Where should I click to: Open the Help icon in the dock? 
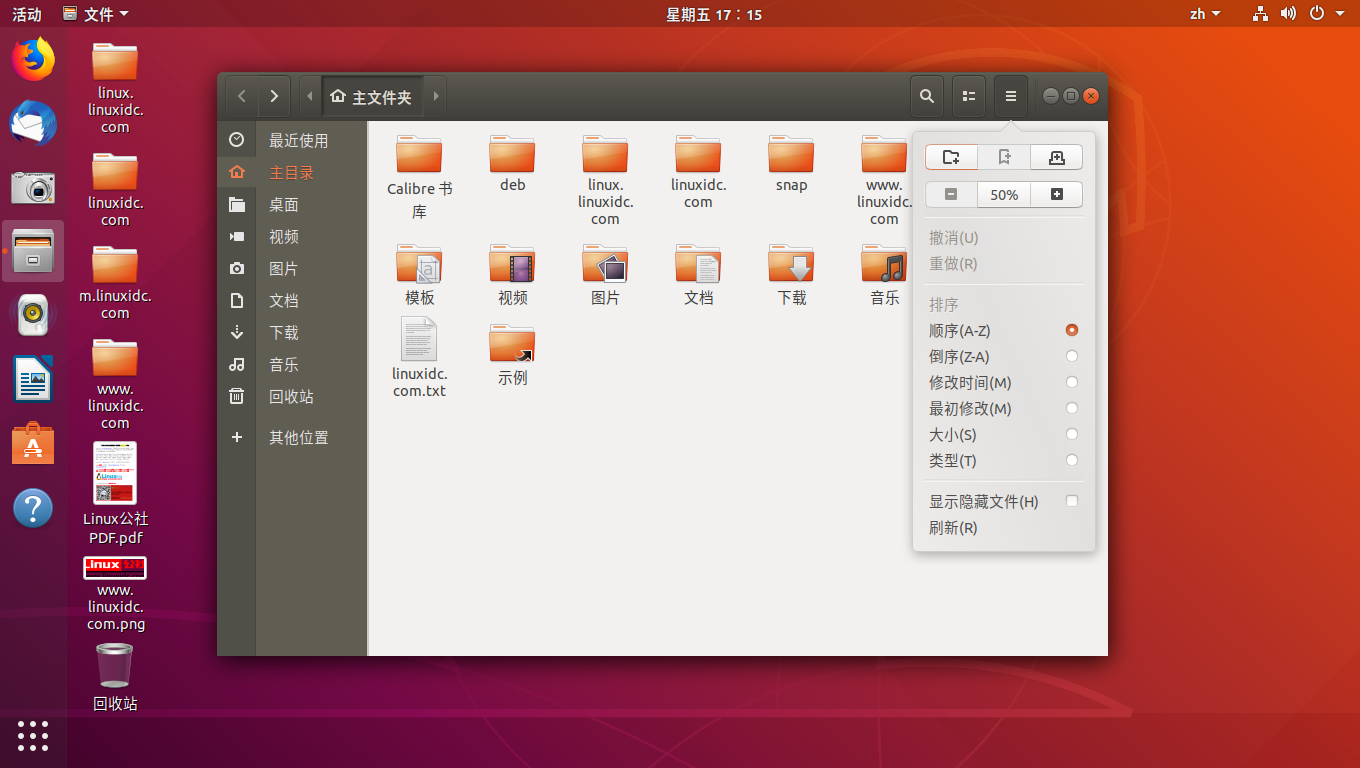tap(33, 508)
